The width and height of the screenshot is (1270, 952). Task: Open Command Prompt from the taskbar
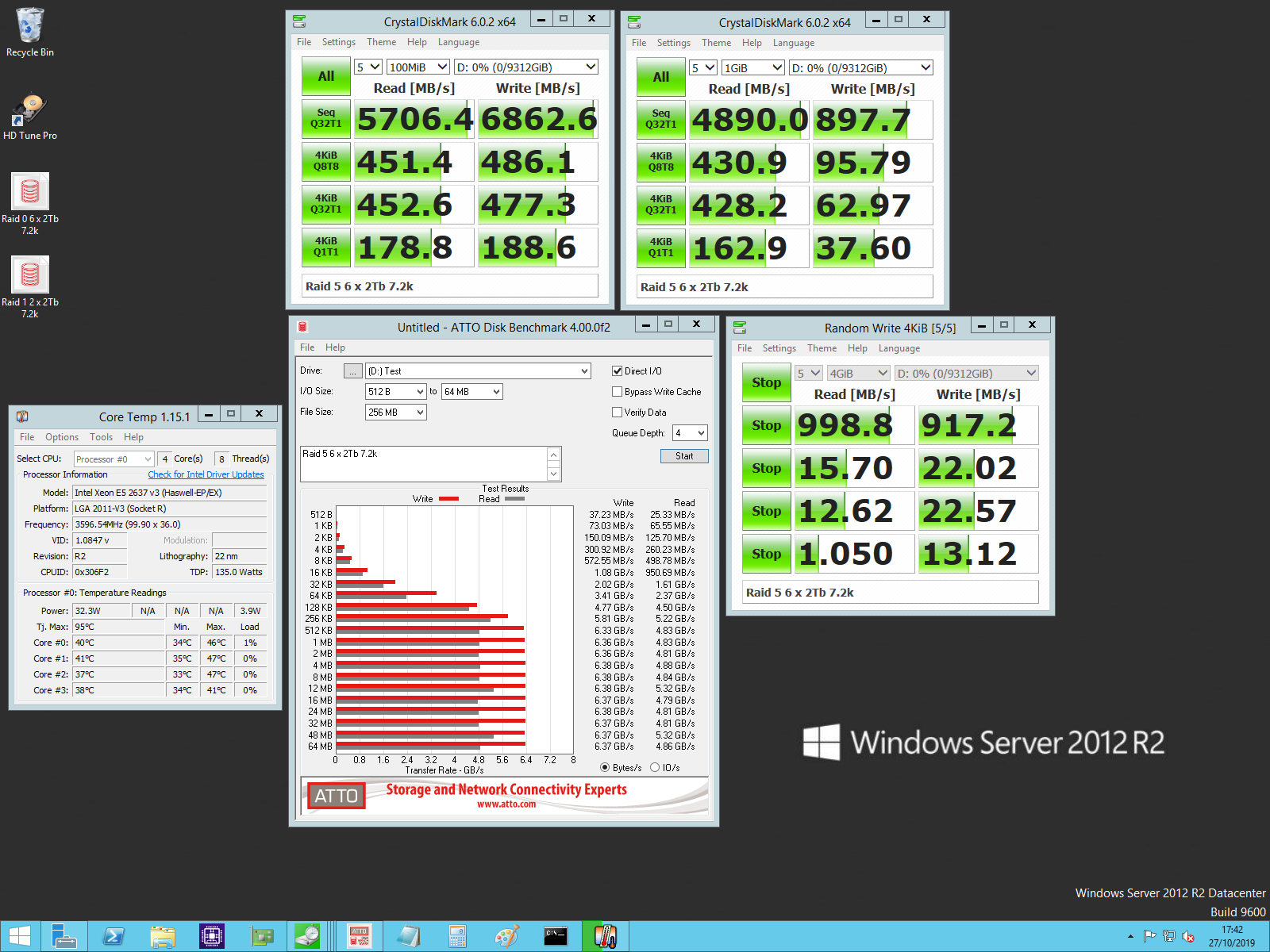coord(556,937)
